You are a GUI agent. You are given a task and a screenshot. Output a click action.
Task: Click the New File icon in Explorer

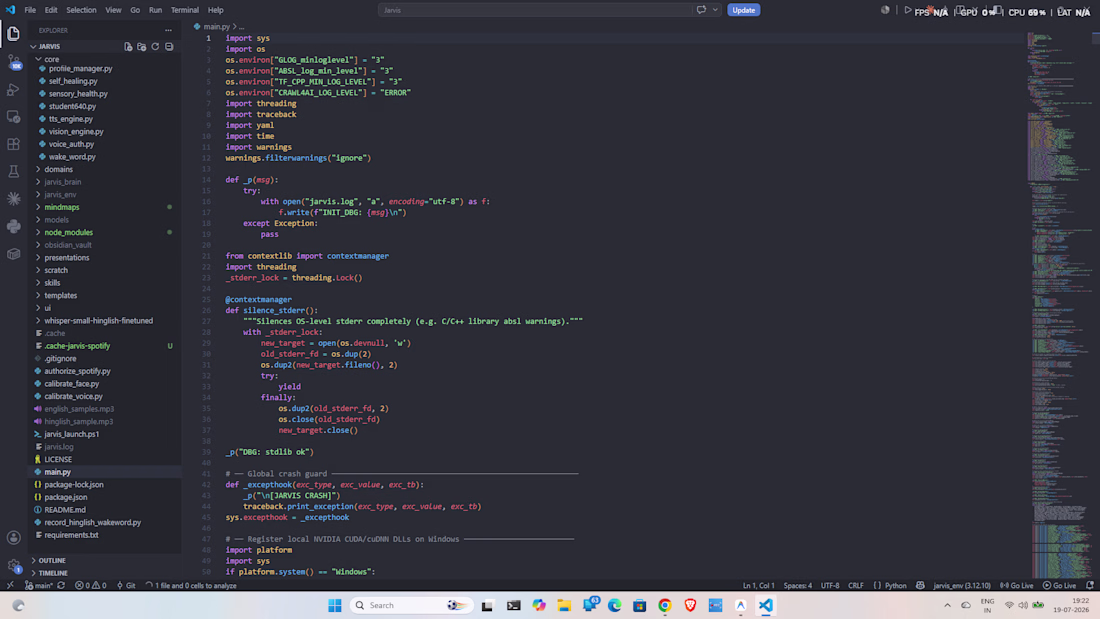pos(128,46)
